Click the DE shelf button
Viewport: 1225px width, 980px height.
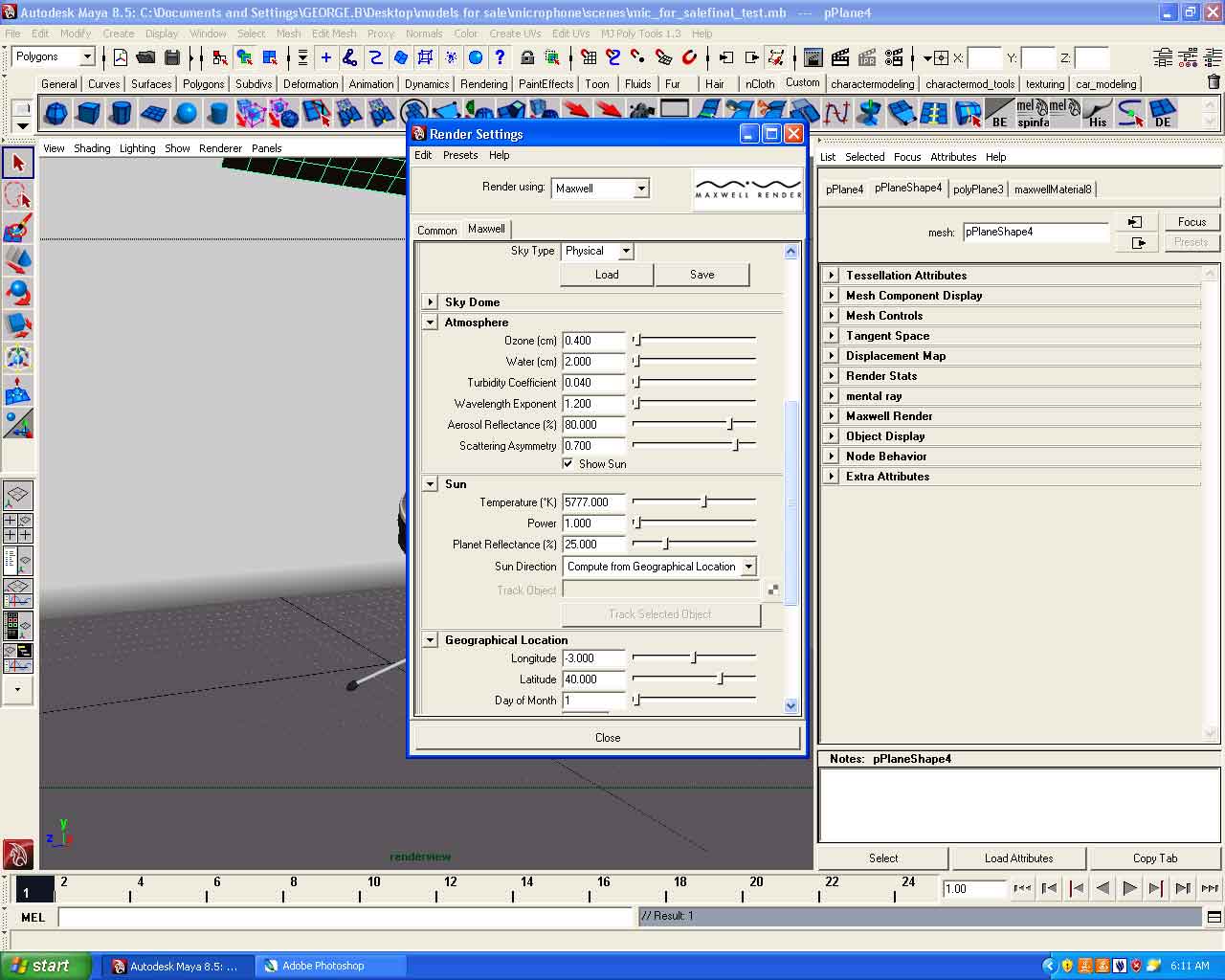pos(1163,114)
